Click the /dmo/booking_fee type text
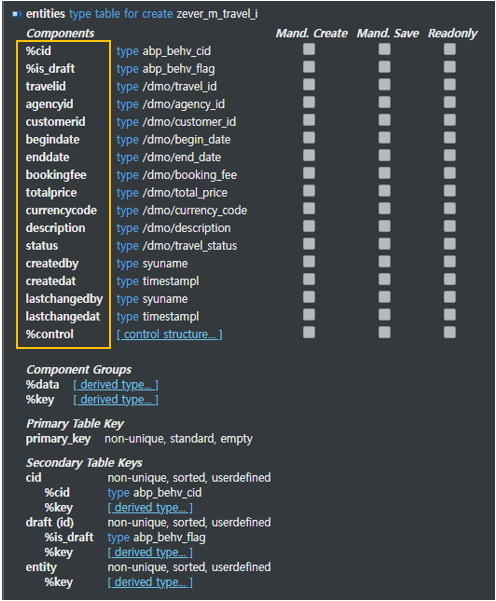Viewport: 496px width, 601px height. 190,175
